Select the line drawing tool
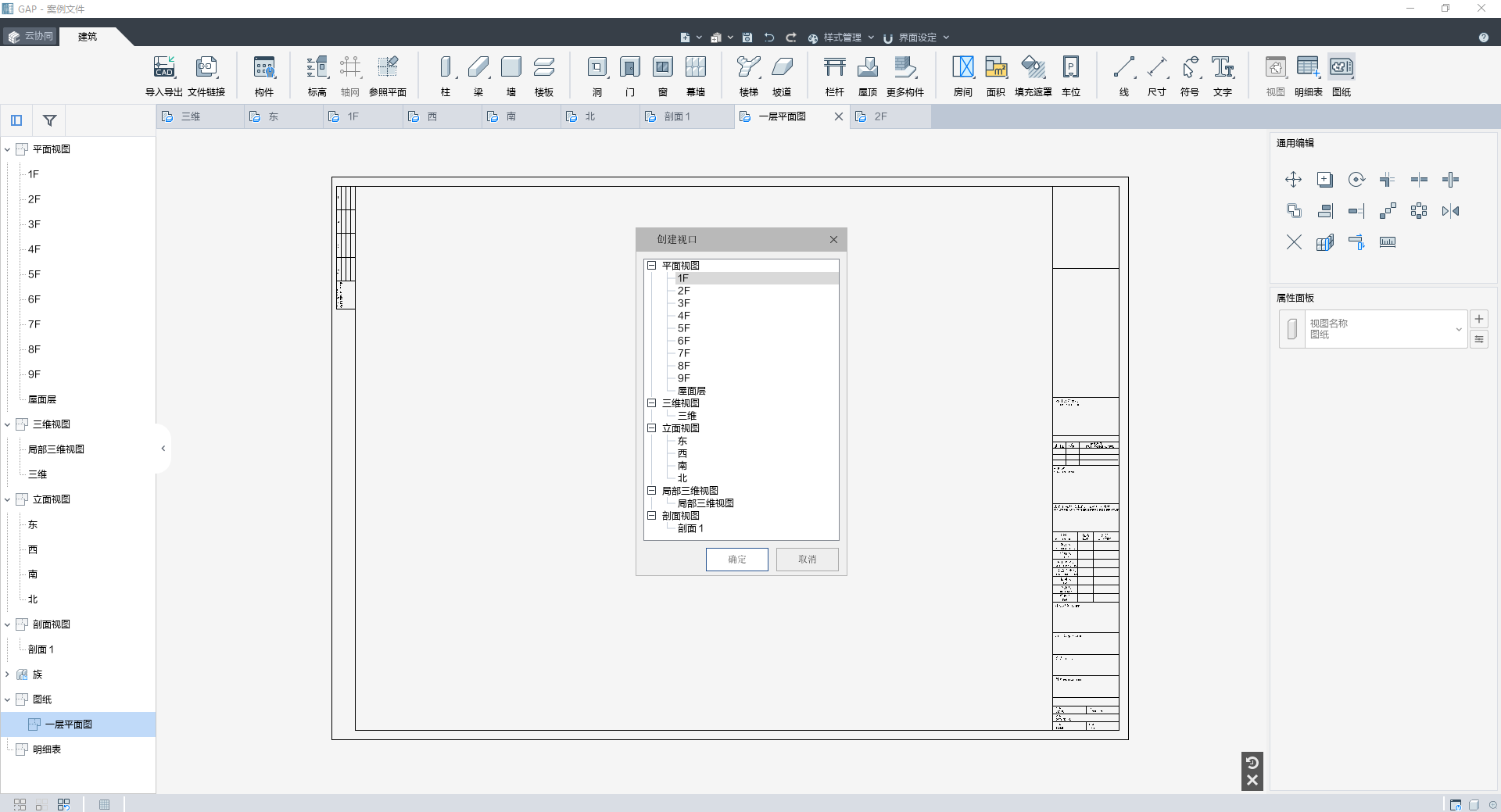This screenshot has width=1501, height=812. (x=1124, y=76)
